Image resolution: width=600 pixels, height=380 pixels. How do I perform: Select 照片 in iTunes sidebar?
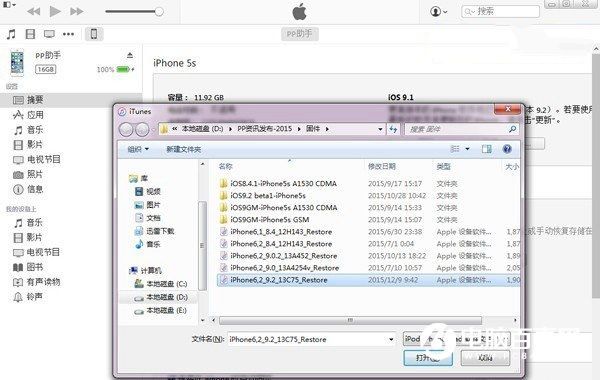coord(35,175)
